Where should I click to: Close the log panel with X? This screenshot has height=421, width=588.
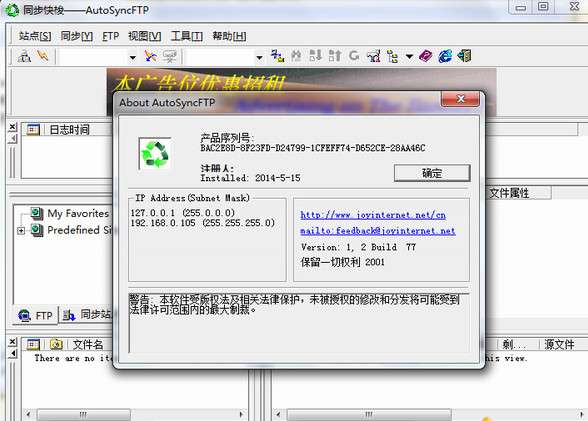(13, 127)
